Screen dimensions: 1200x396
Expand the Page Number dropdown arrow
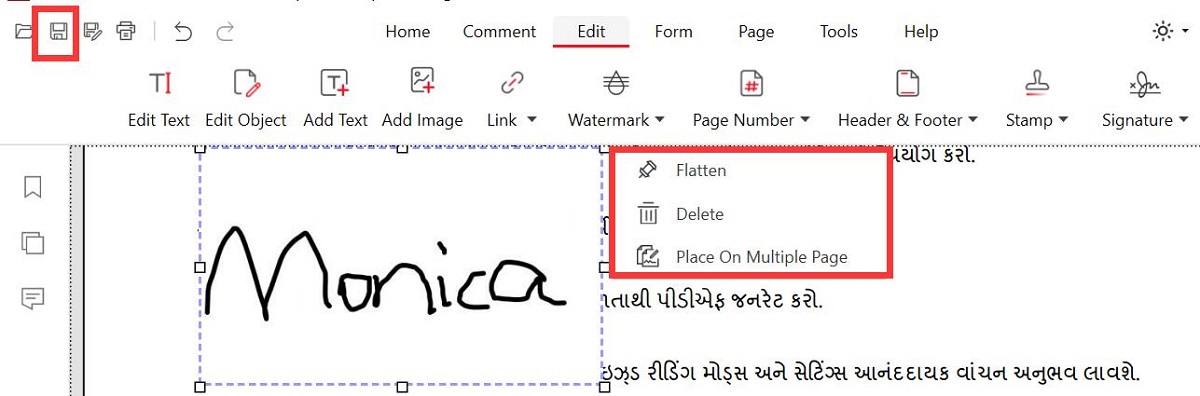tap(804, 120)
